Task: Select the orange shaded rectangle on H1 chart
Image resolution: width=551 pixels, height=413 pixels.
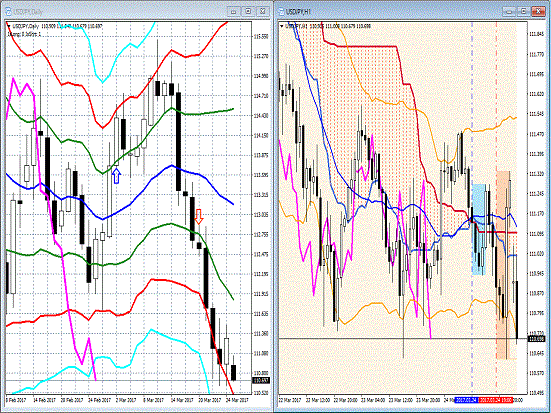Action: tap(503, 265)
